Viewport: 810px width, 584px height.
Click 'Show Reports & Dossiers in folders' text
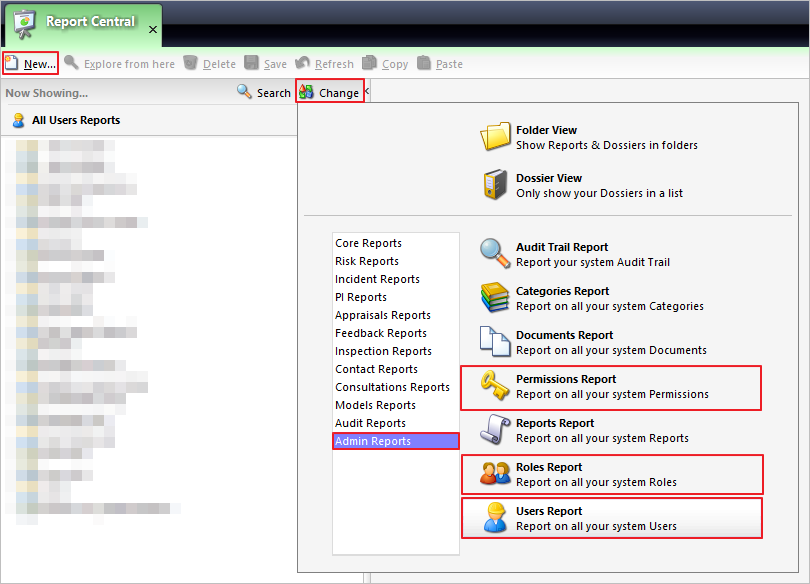[607, 145]
